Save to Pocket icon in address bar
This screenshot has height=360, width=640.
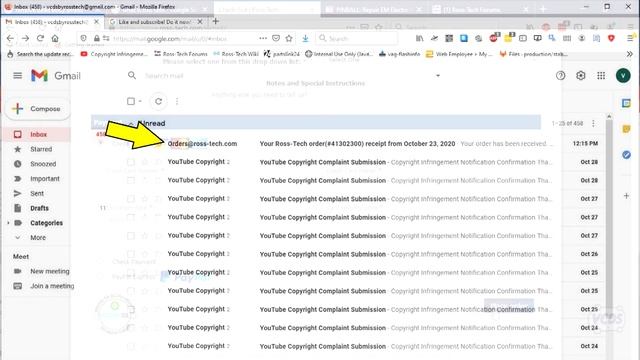coord(276,38)
